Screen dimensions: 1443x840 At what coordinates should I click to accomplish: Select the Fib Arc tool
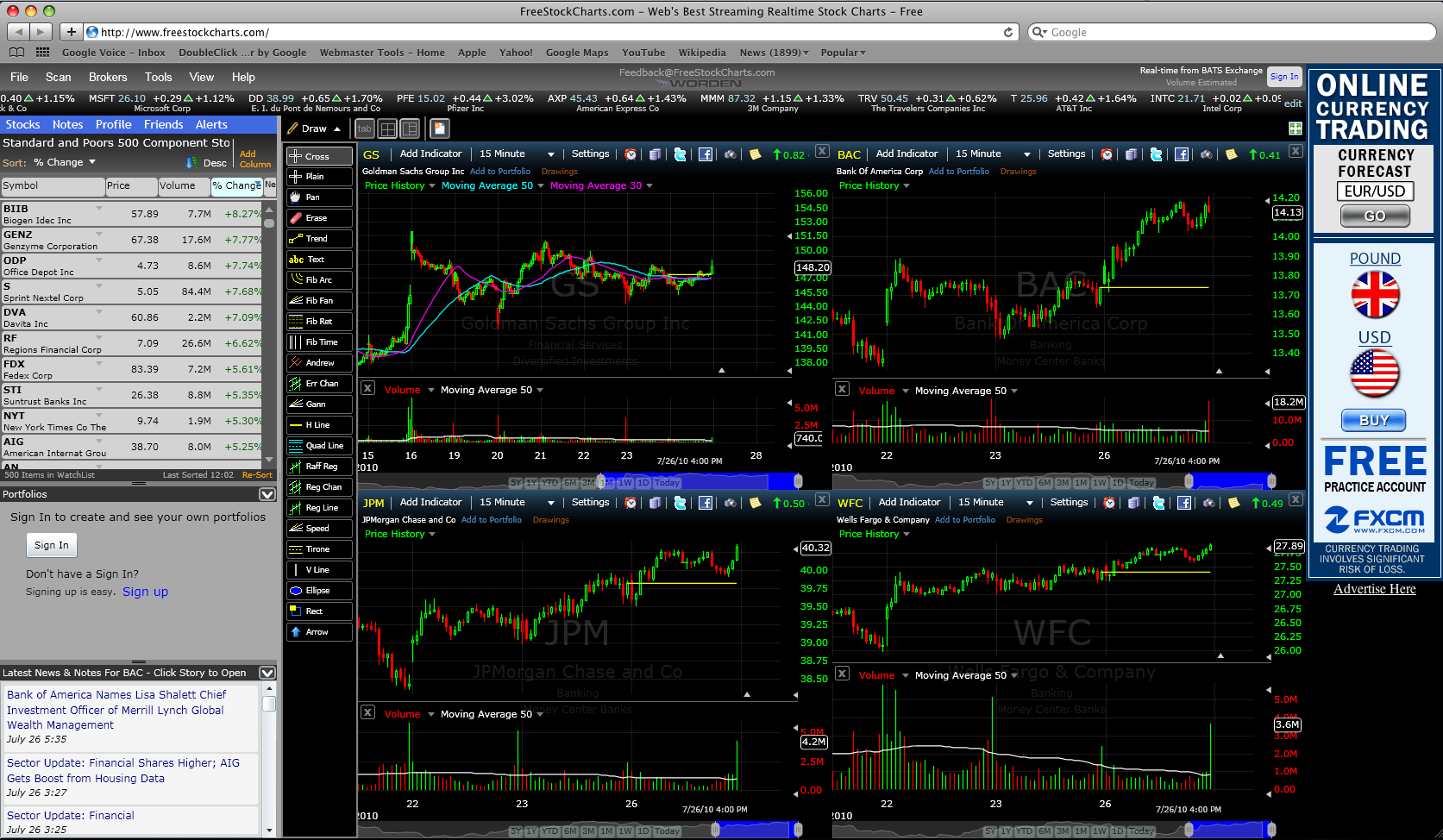click(319, 280)
